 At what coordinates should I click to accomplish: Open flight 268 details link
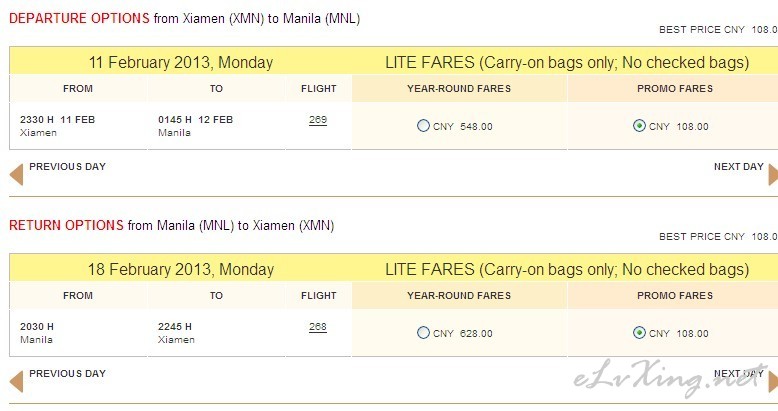(318, 327)
